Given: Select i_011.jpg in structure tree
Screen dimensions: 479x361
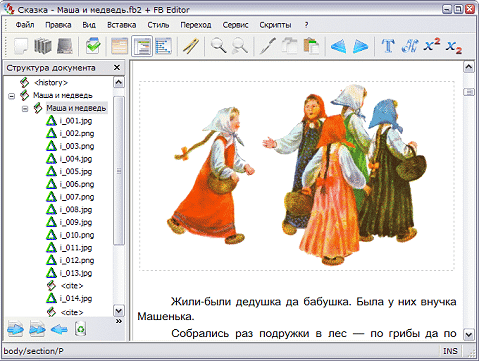Looking at the screenshot, I should pyautogui.click(x=76, y=247).
